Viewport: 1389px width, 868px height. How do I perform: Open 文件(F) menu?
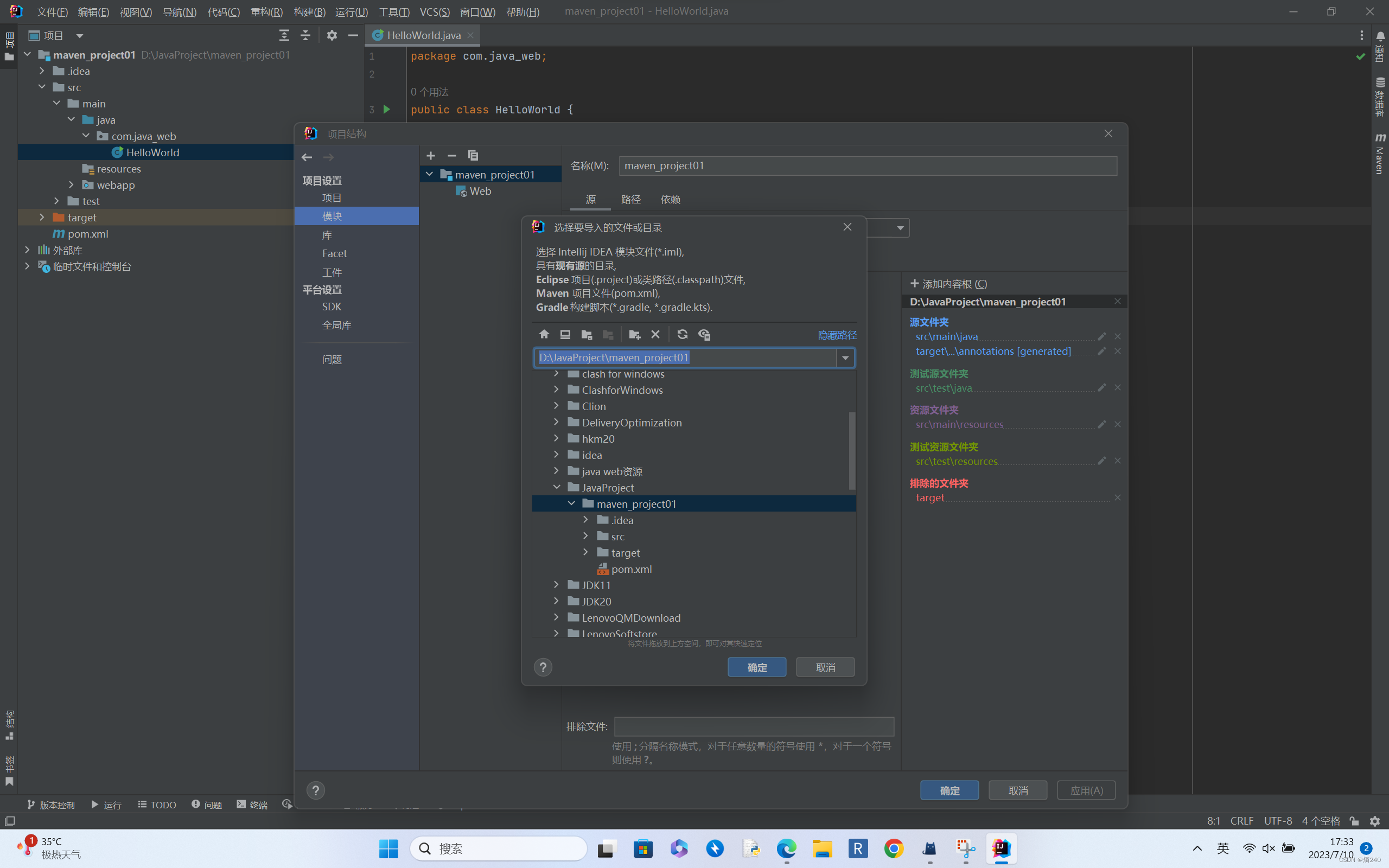[52, 11]
